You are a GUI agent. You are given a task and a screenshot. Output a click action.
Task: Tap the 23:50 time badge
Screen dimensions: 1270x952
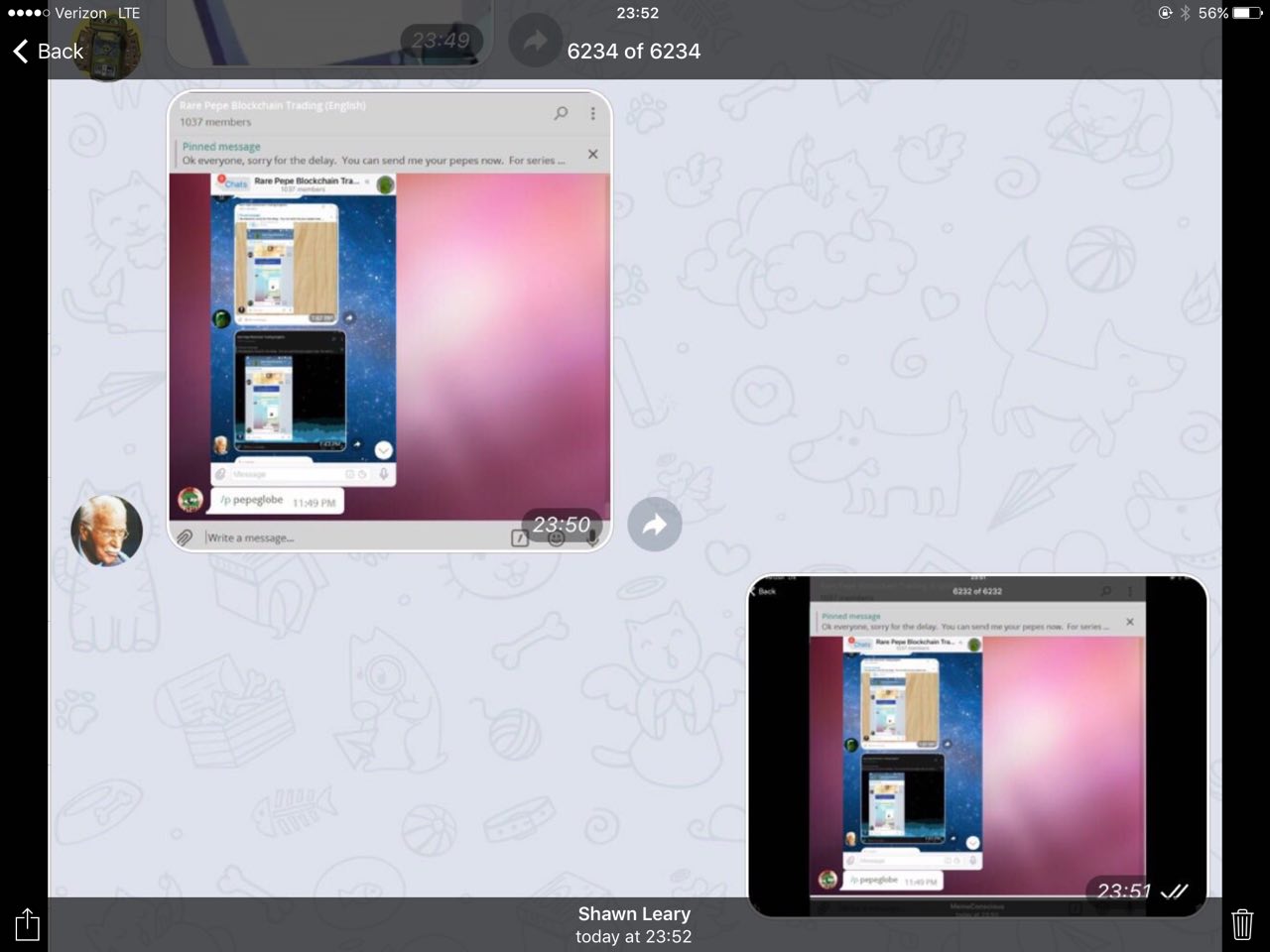pyautogui.click(x=561, y=525)
